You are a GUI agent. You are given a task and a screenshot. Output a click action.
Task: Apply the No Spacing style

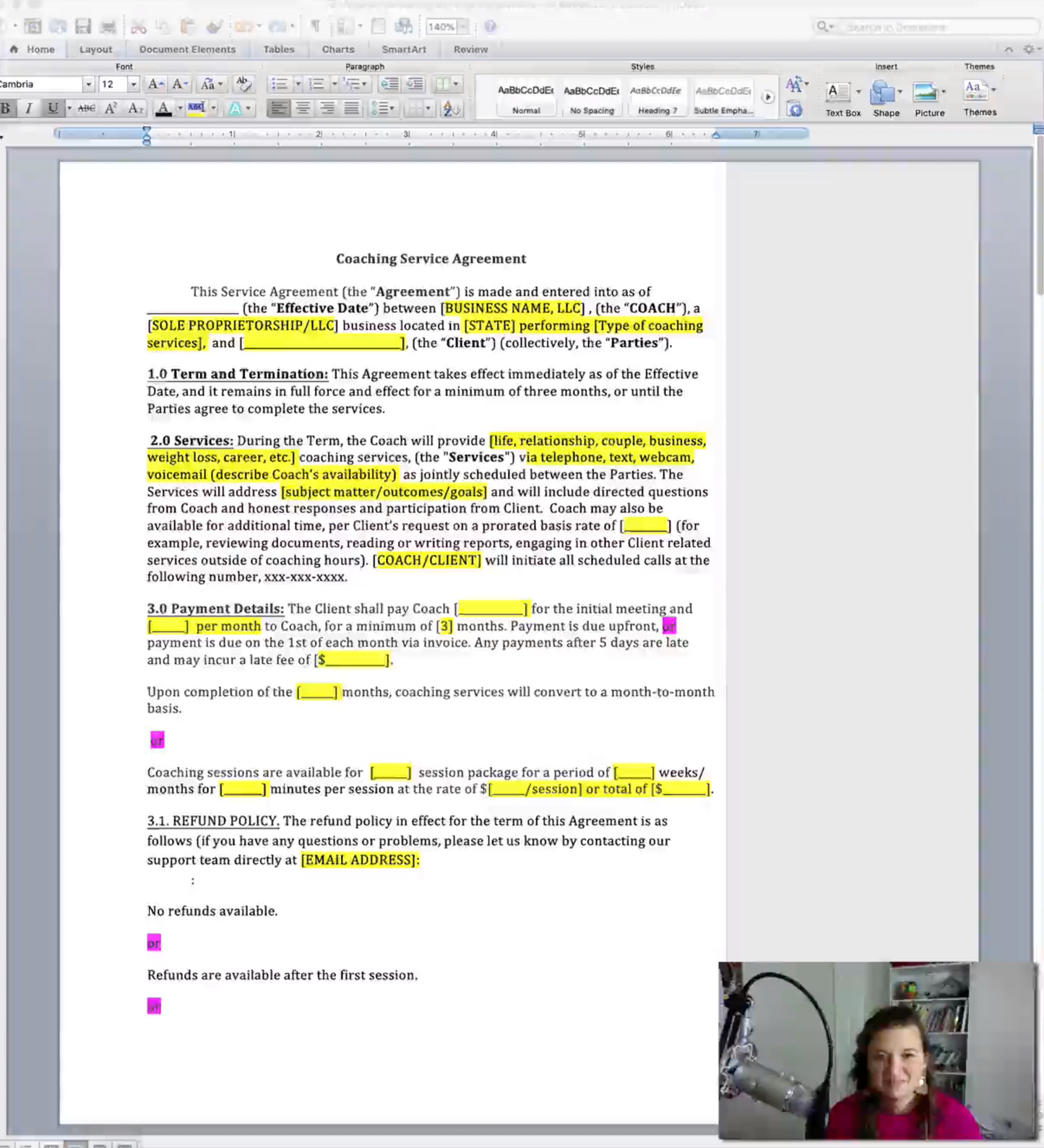point(591,99)
